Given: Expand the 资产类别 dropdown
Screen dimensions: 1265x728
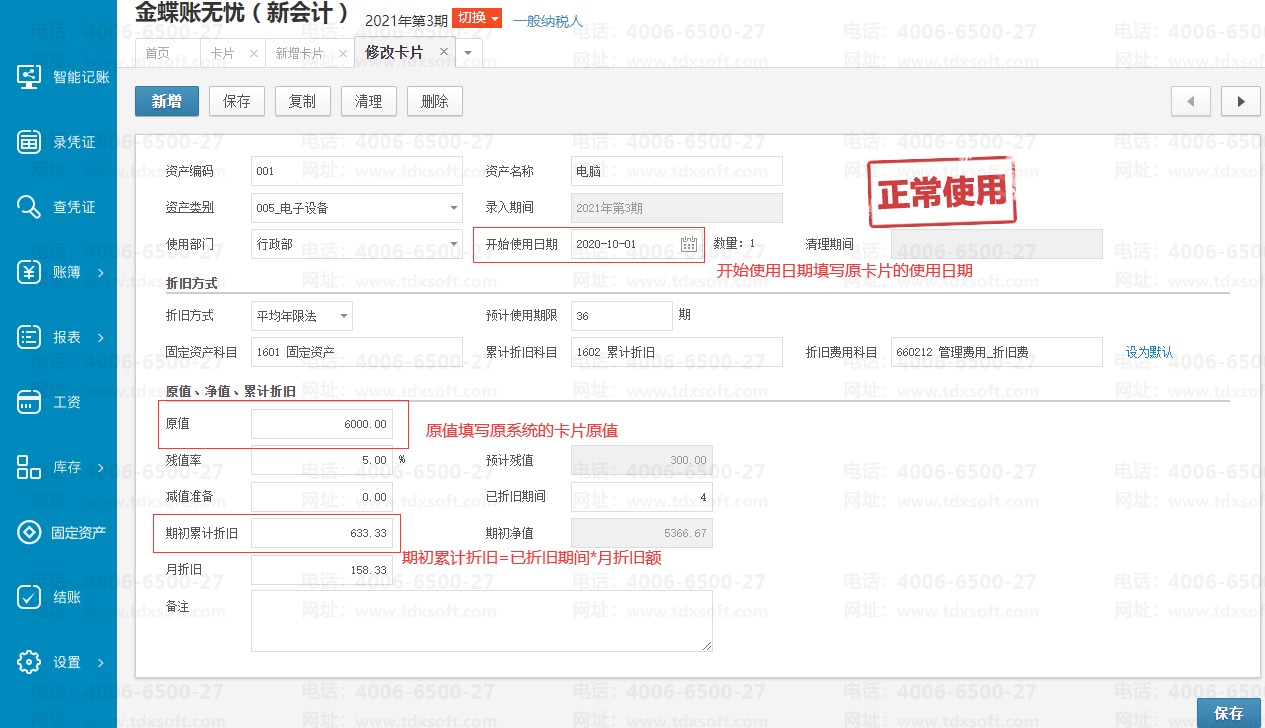Looking at the screenshot, I should click(453, 208).
